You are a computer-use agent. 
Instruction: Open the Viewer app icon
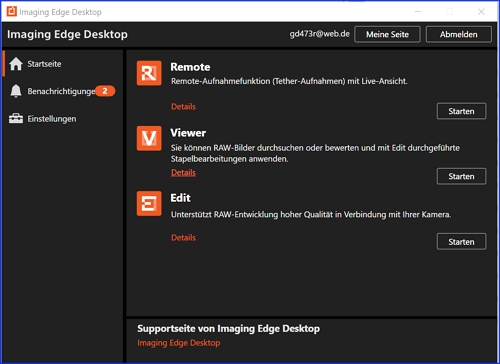click(149, 138)
